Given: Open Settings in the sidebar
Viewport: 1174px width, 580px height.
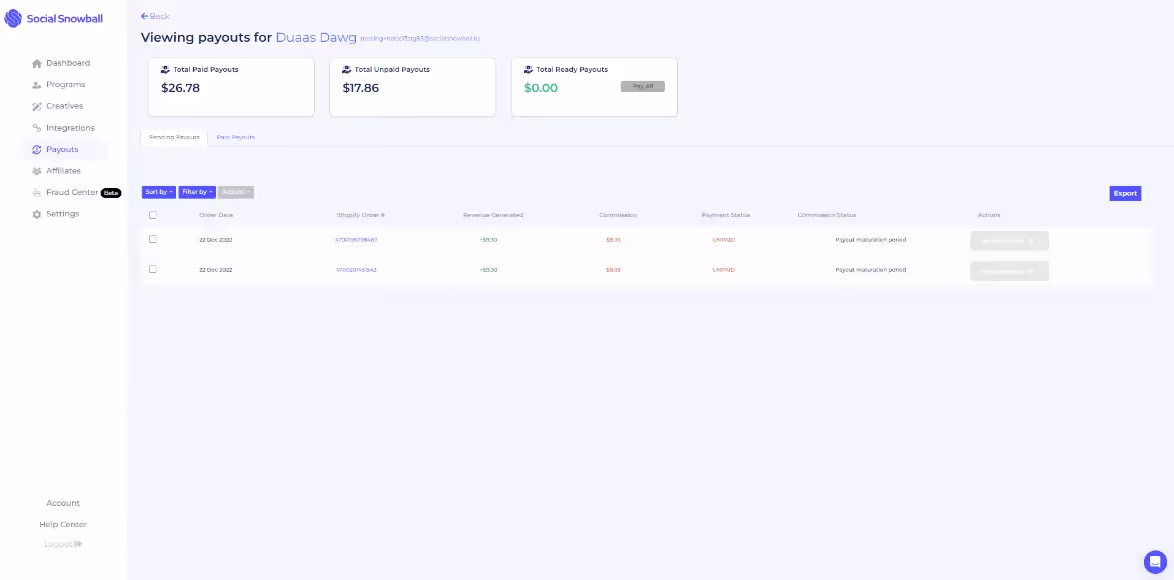Looking at the screenshot, I should pos(63,214).
